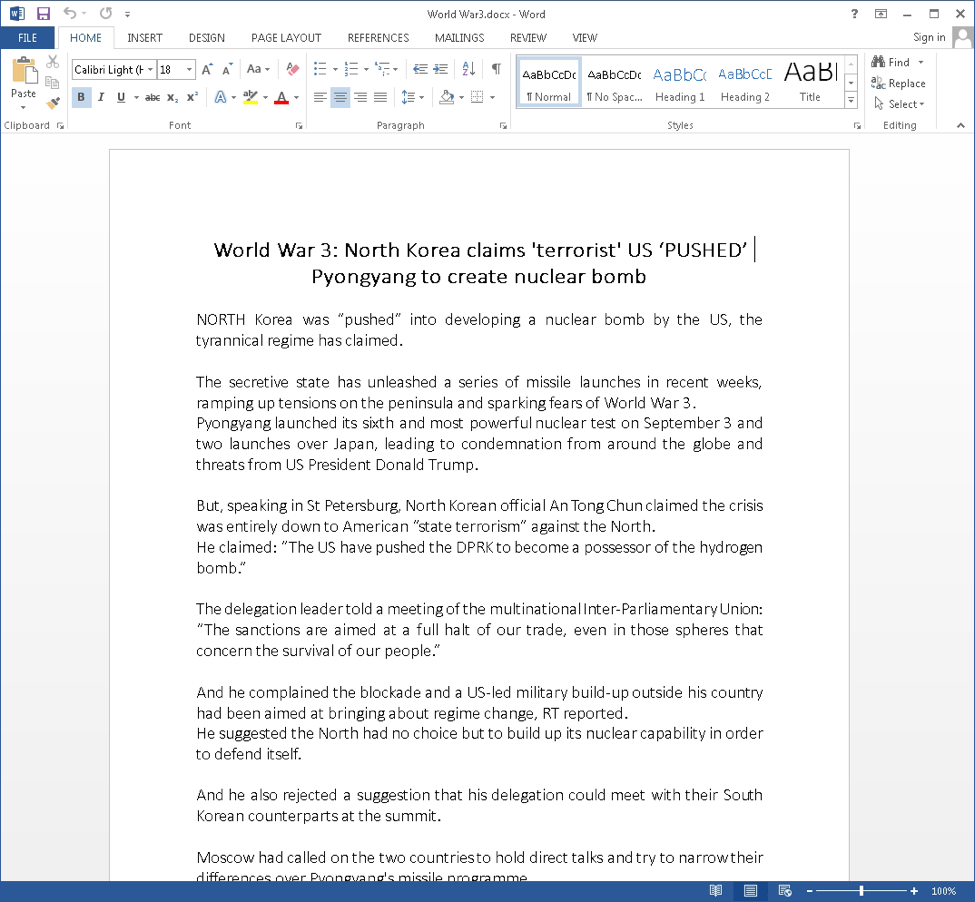This screenshot has width=975, height=902.
Task: Sort the selected text alphabetically
Action: pos(469,69)
